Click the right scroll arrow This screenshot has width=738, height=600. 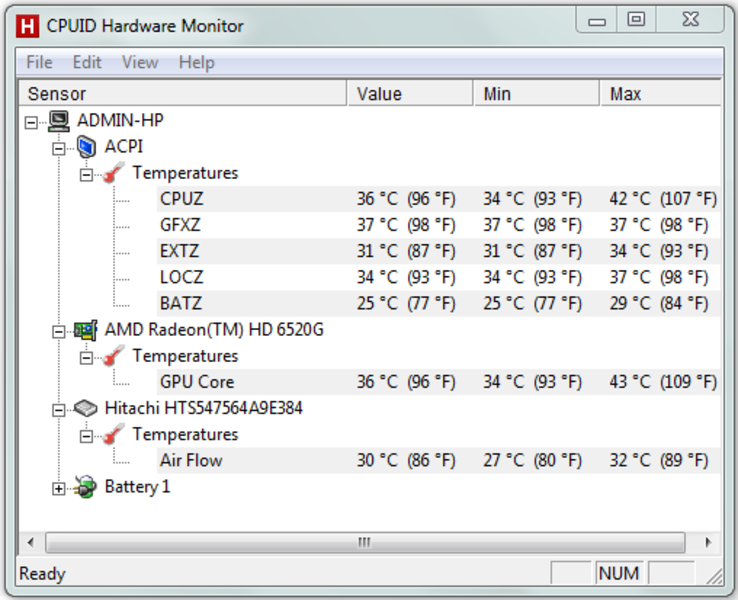[708, 543]
